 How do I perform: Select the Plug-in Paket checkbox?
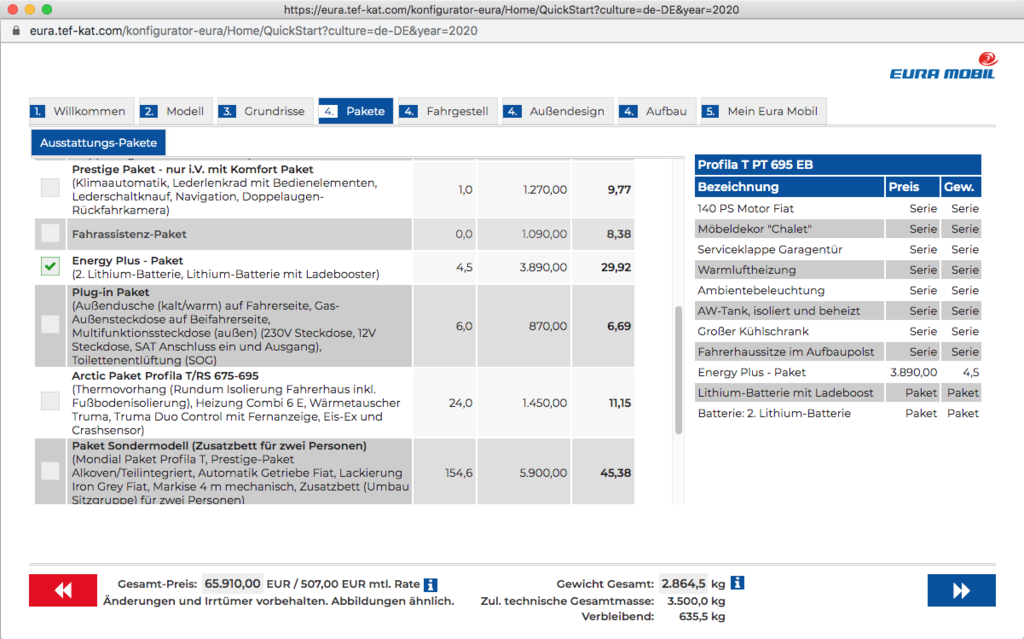[x=50, y=325]
